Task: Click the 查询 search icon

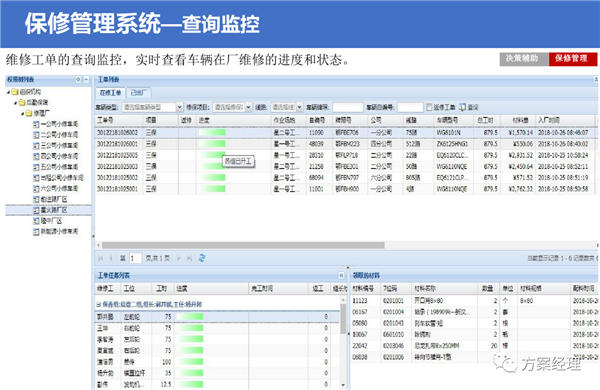Action: pos(462,108)
